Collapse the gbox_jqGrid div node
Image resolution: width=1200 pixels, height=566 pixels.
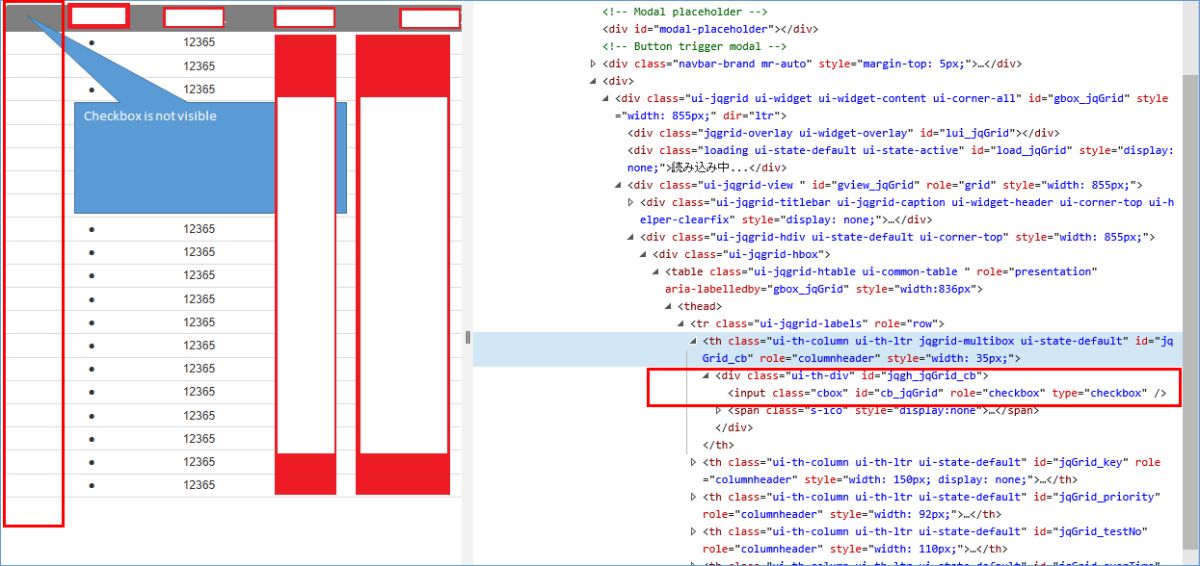coord(606,99)
